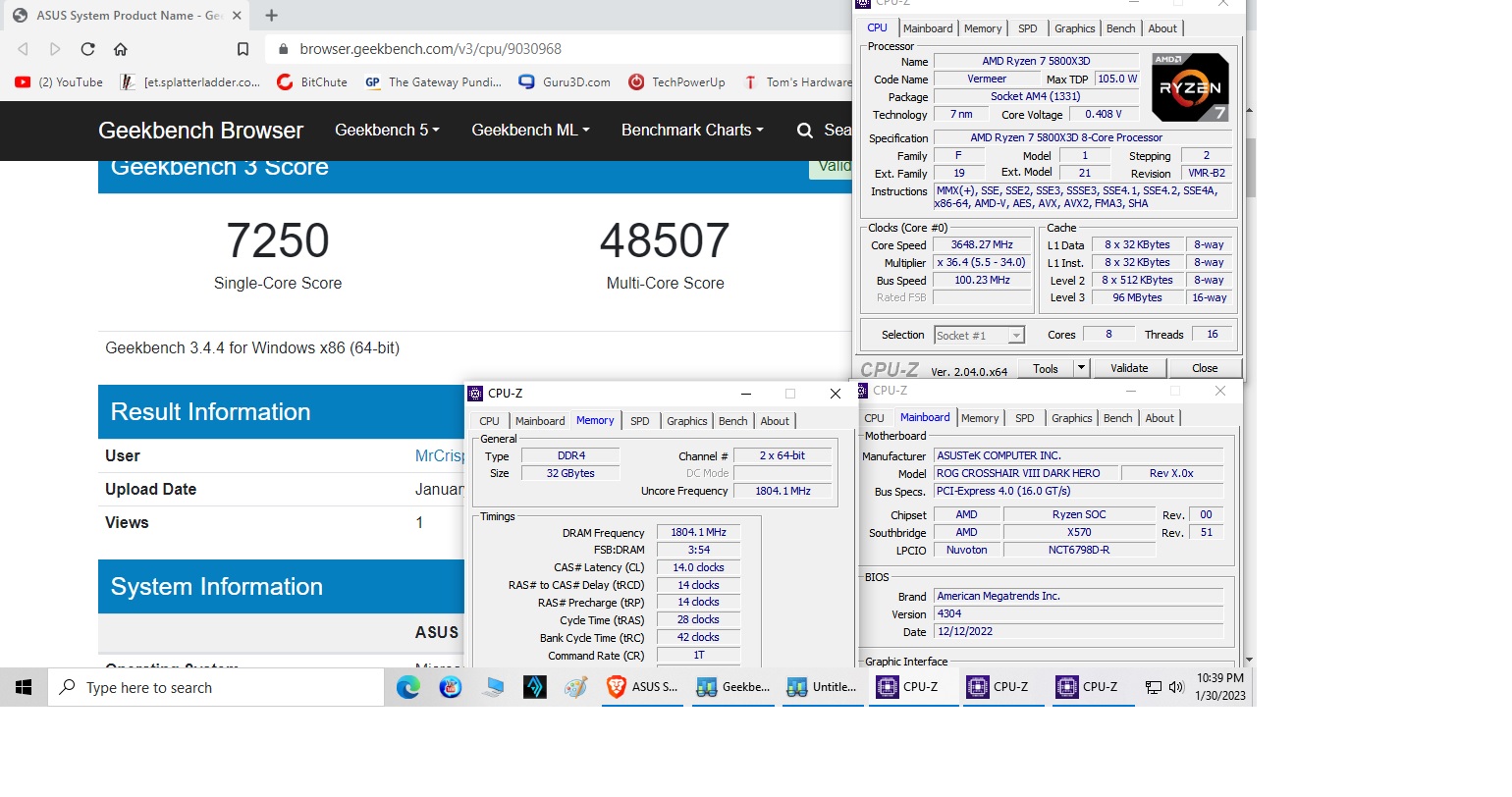
Task: Open the BitChute bookmark
Action: (x=312, y=82)
